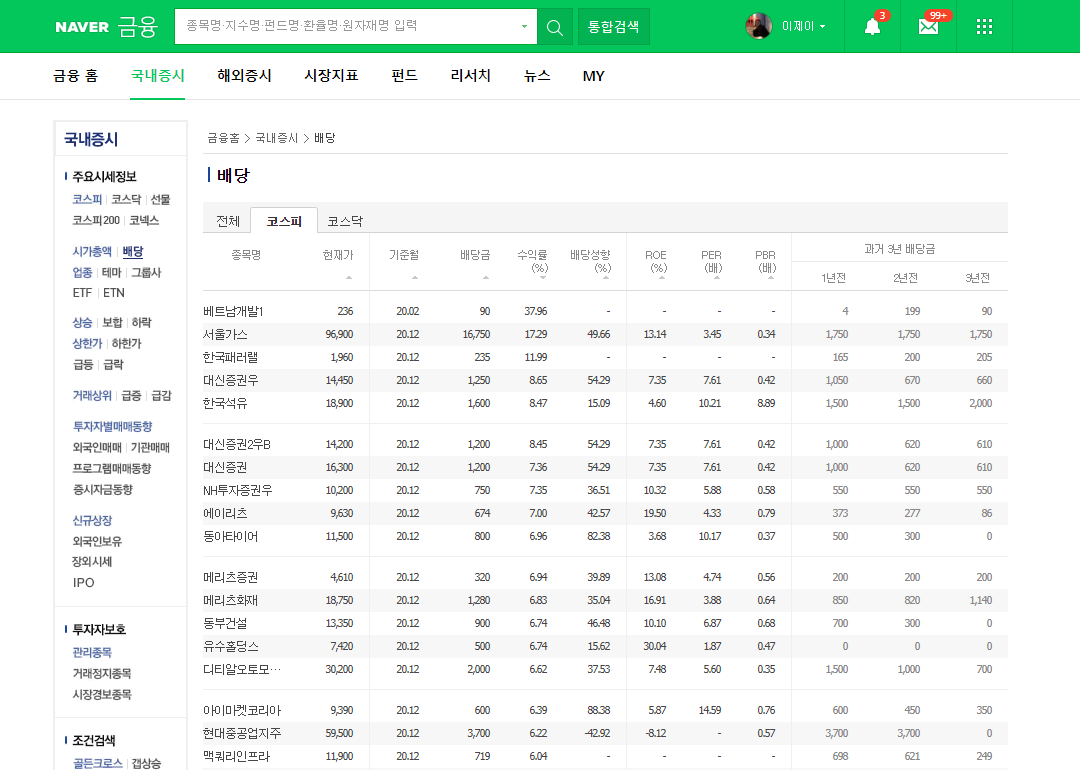
Task: Open 시가총액 in the sidebar
Action: [x=92, y=251]
